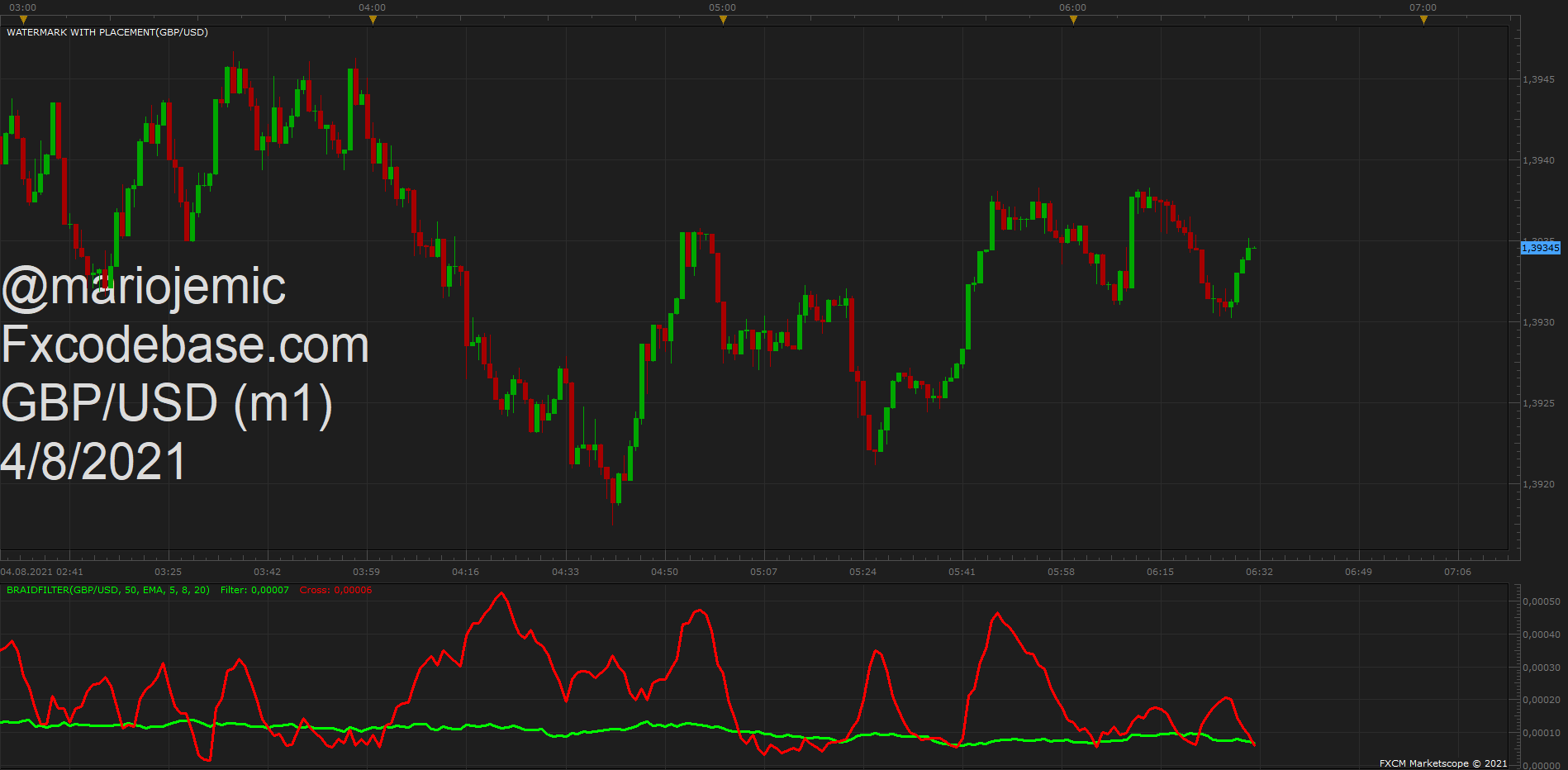Click the 03:59 time axis label

coord(366,572)
